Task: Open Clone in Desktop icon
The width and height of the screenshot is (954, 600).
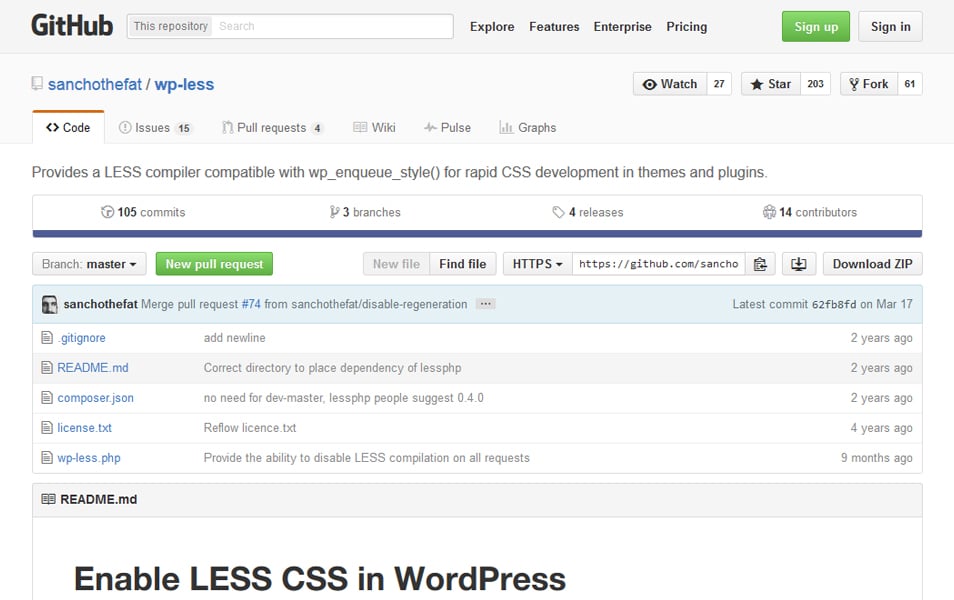Action: coord(797,263)
